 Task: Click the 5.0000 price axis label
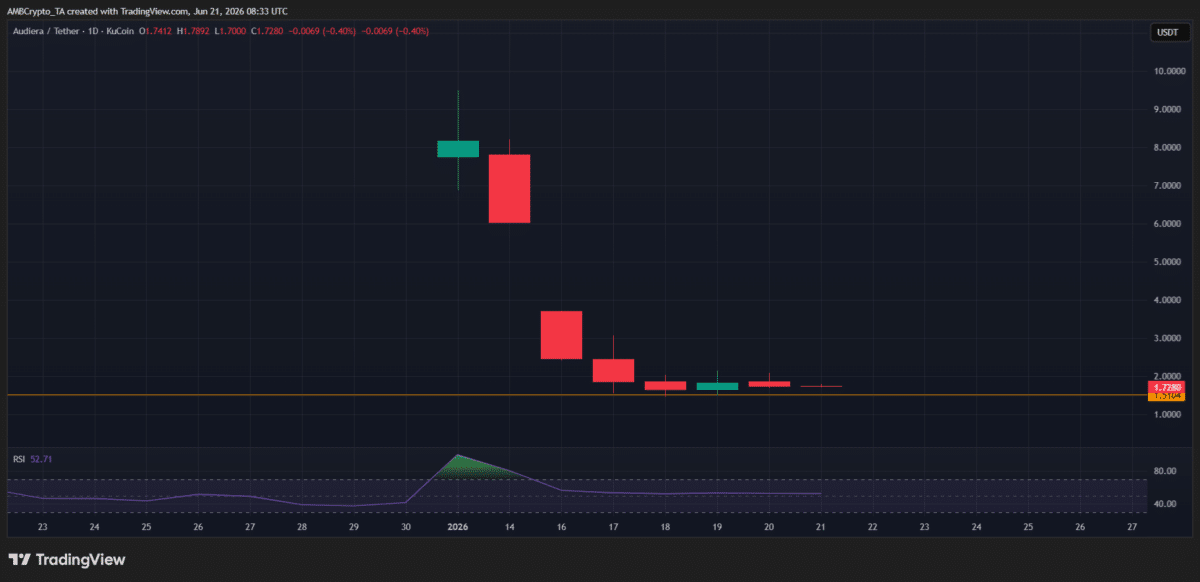click(x=1169, y=262)
